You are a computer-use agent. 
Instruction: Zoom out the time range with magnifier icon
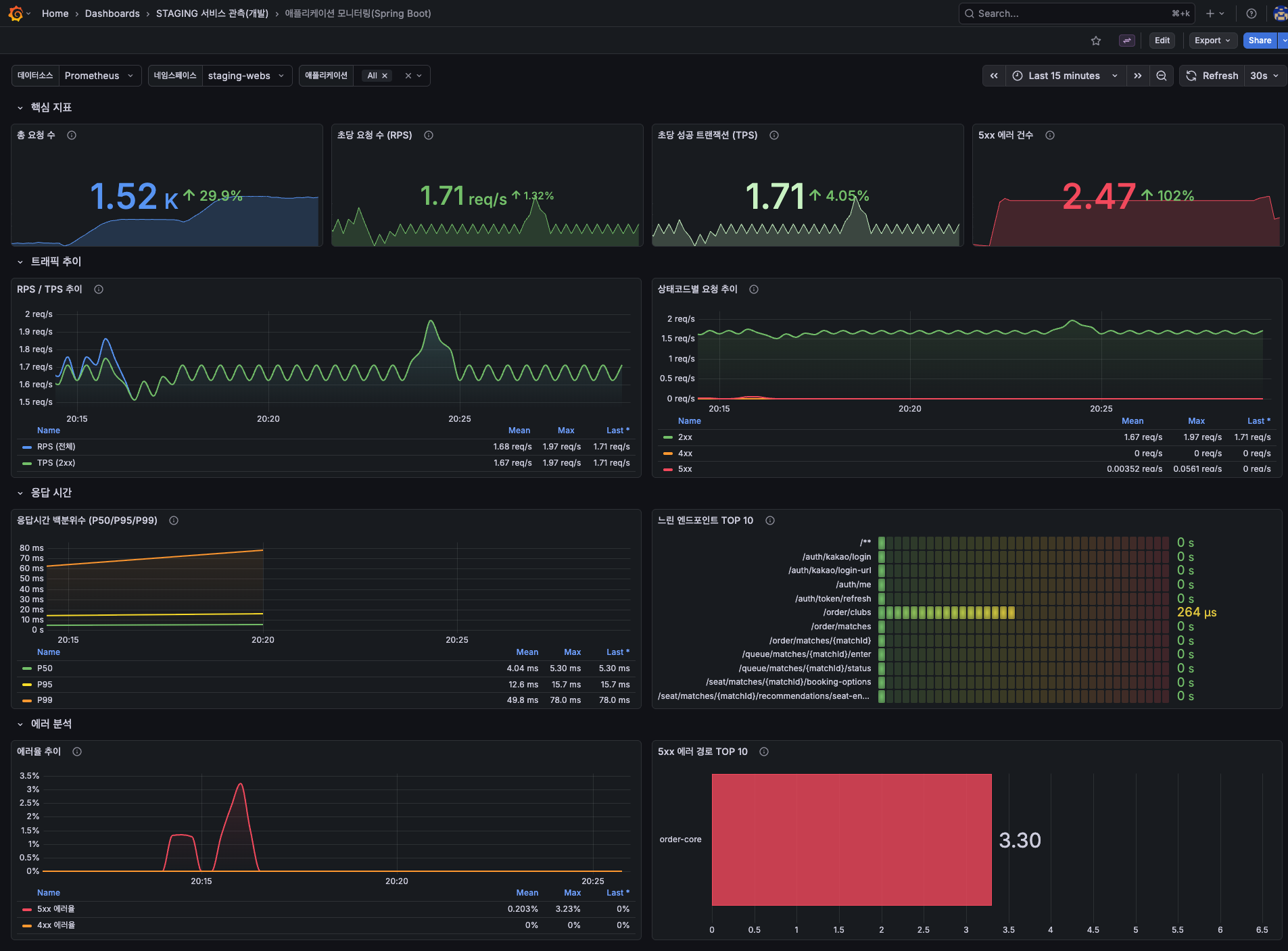pos(1162,76)
